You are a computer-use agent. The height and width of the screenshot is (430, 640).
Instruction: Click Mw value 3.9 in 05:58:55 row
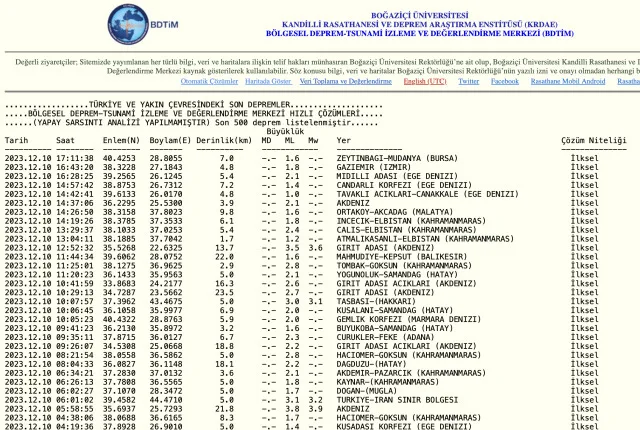(316, 409)
